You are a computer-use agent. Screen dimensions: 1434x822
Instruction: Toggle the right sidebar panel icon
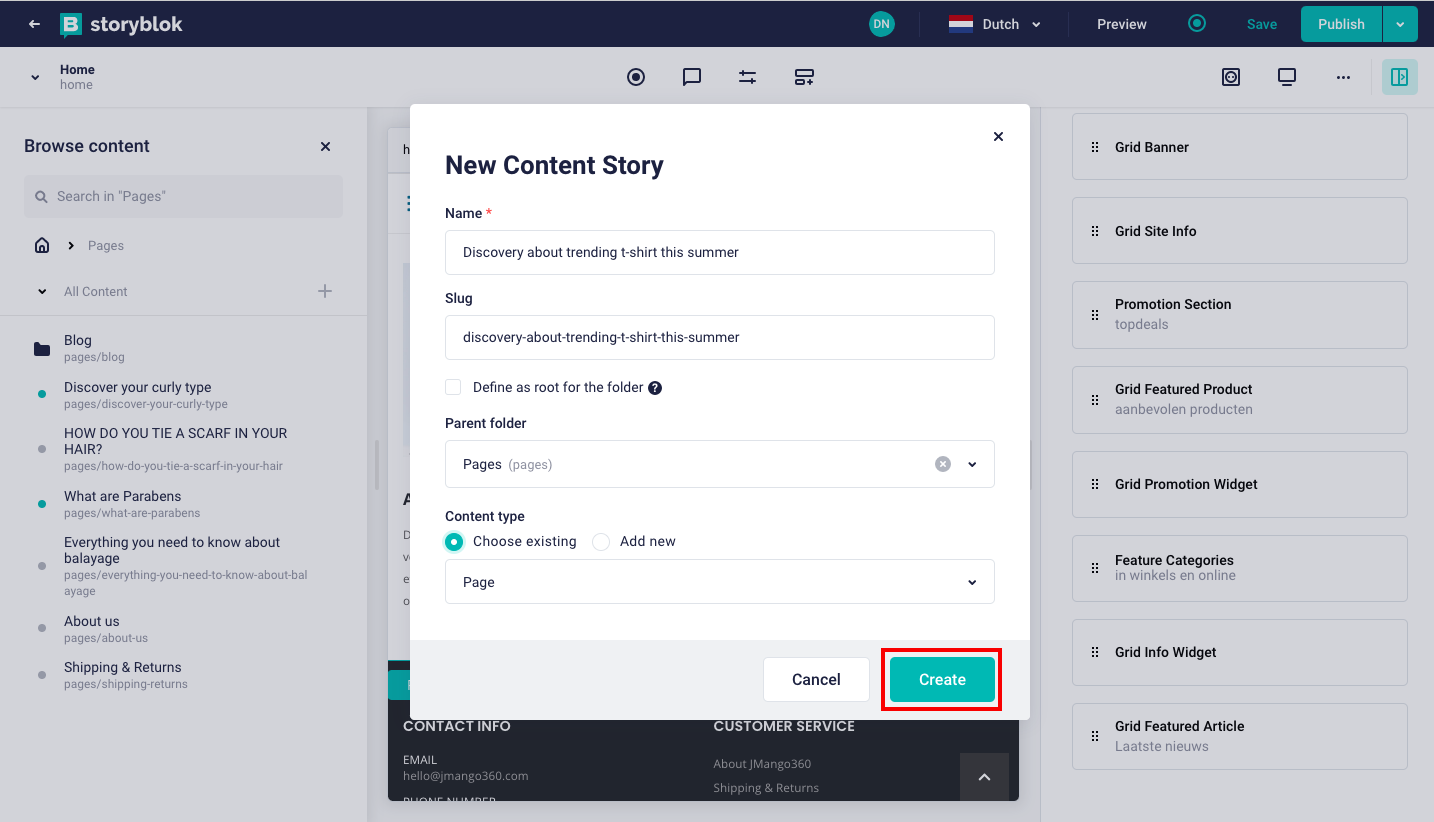click(1399, 77)
